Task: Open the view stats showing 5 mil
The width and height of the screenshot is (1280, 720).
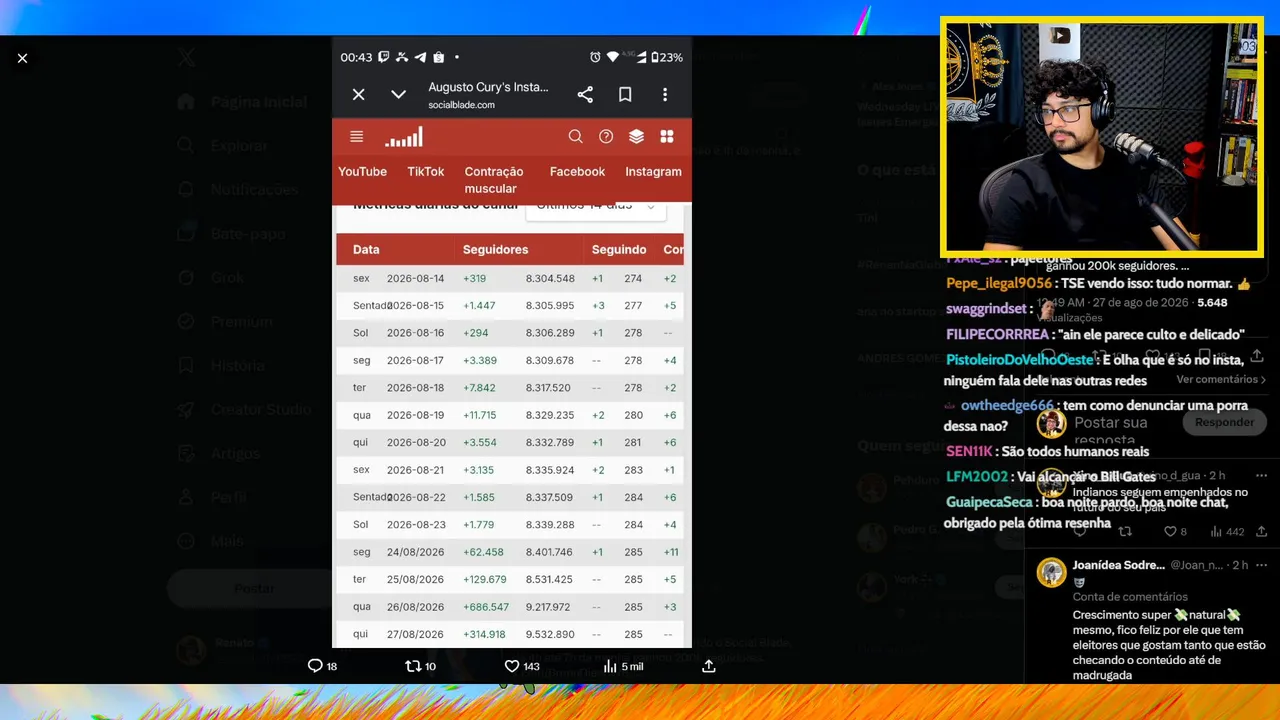Action: coord(623,666)
